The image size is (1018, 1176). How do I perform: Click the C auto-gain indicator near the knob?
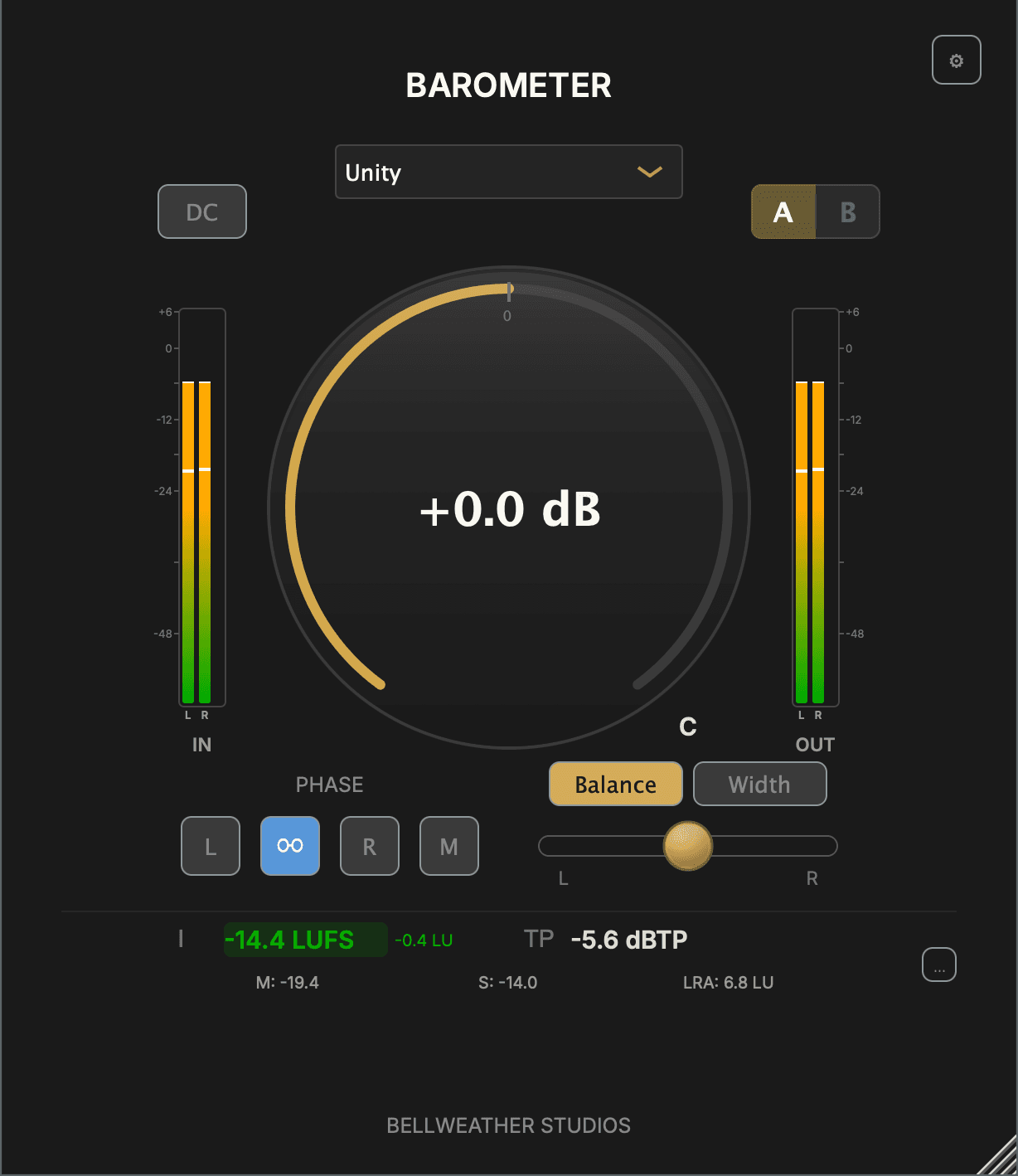(687, 727)
